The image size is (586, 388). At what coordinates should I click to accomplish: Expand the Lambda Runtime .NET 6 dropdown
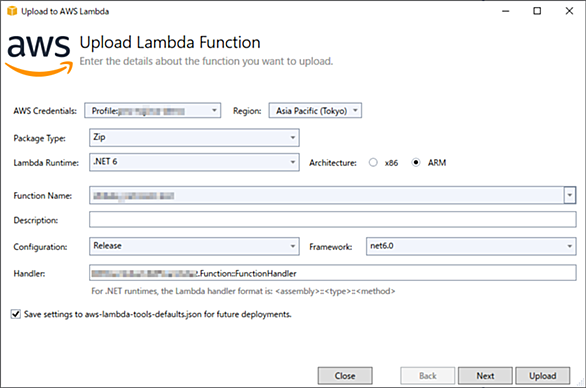194,162
